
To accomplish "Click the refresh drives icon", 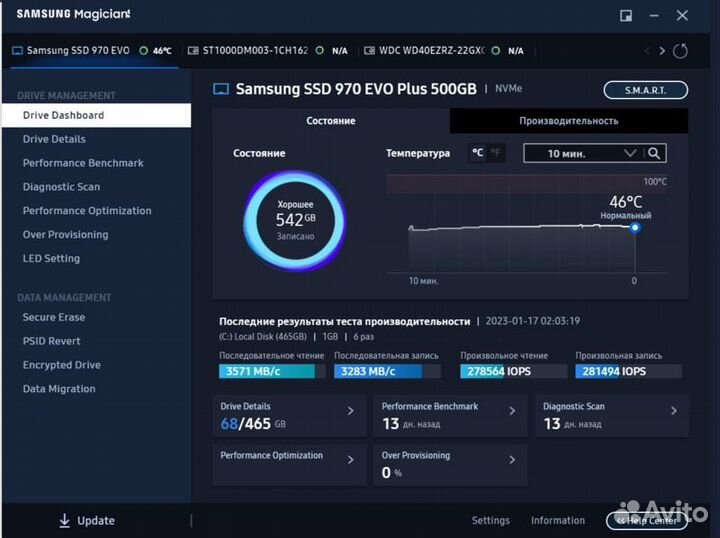I will (680, 50).
